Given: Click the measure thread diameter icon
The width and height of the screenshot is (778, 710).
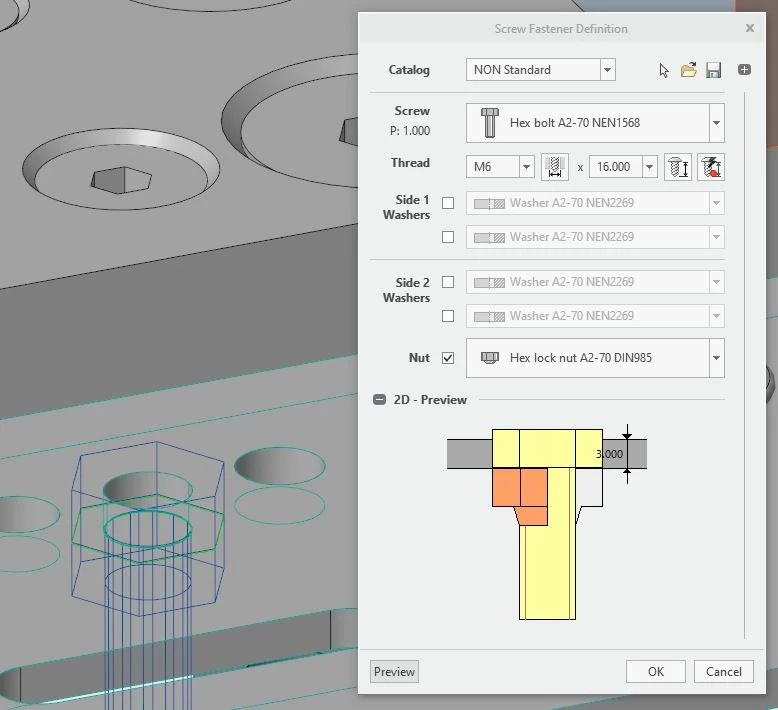Looking at the screenshot, I should point(555,167).
